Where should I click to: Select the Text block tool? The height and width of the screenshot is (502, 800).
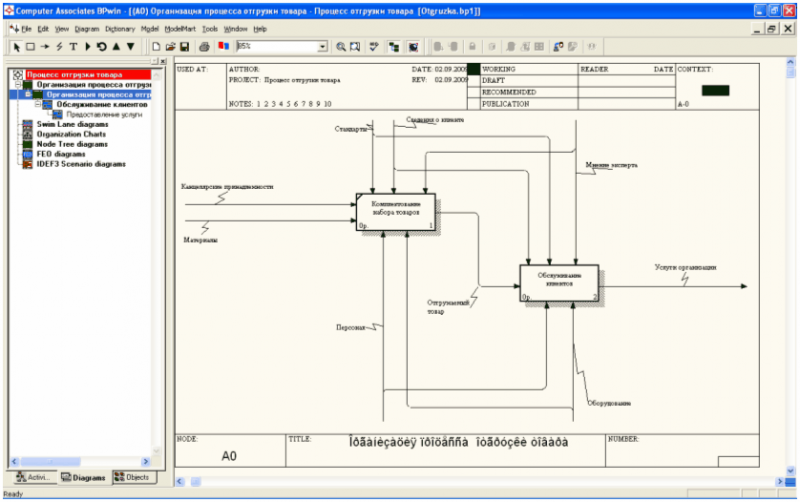pyautogui.click(x=73, y=47)
